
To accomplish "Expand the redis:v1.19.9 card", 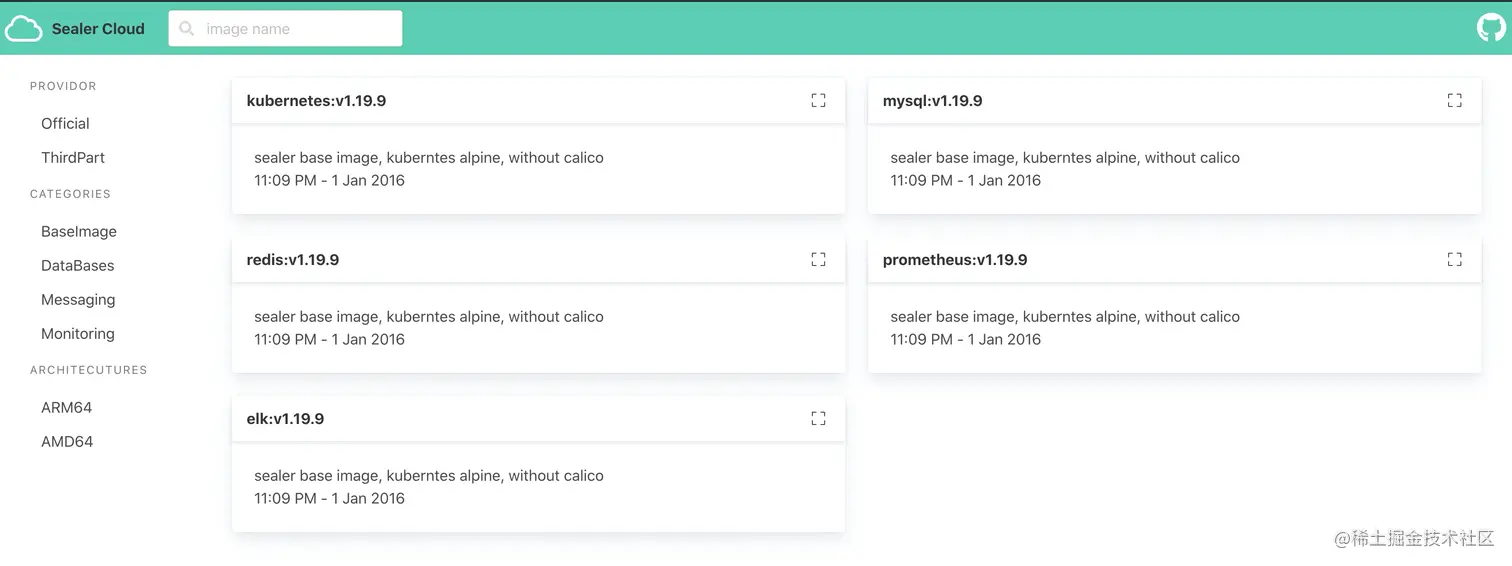I will [818, 259].
